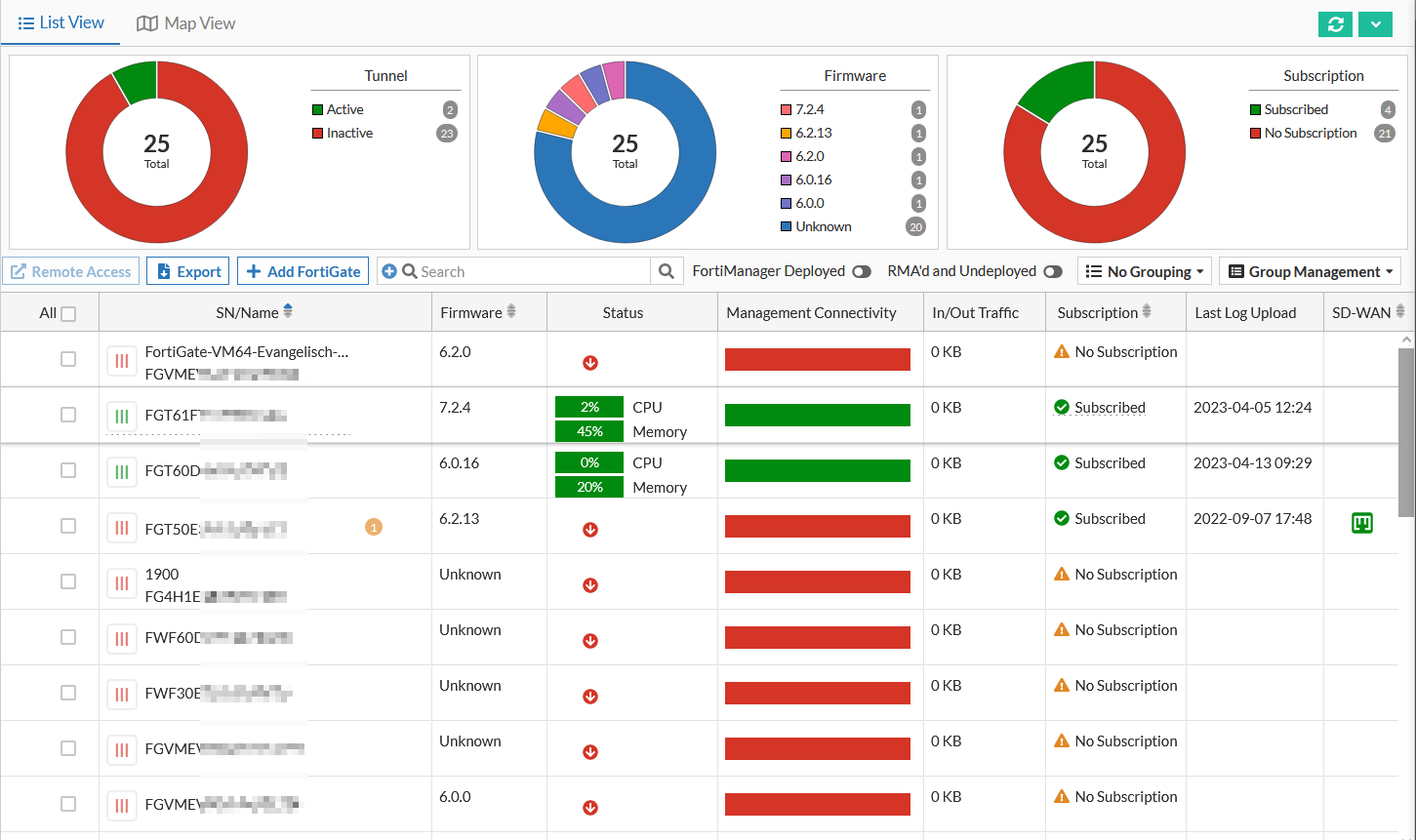The height and width of the screenshot is (840, 1416).
Task: Click the Export button
Action: point(187,271)
